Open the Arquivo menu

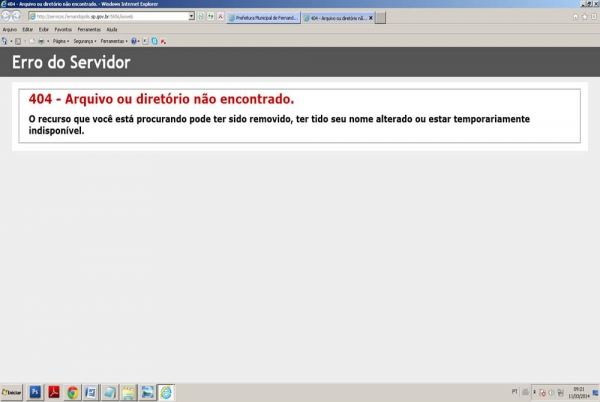(10, 30)
